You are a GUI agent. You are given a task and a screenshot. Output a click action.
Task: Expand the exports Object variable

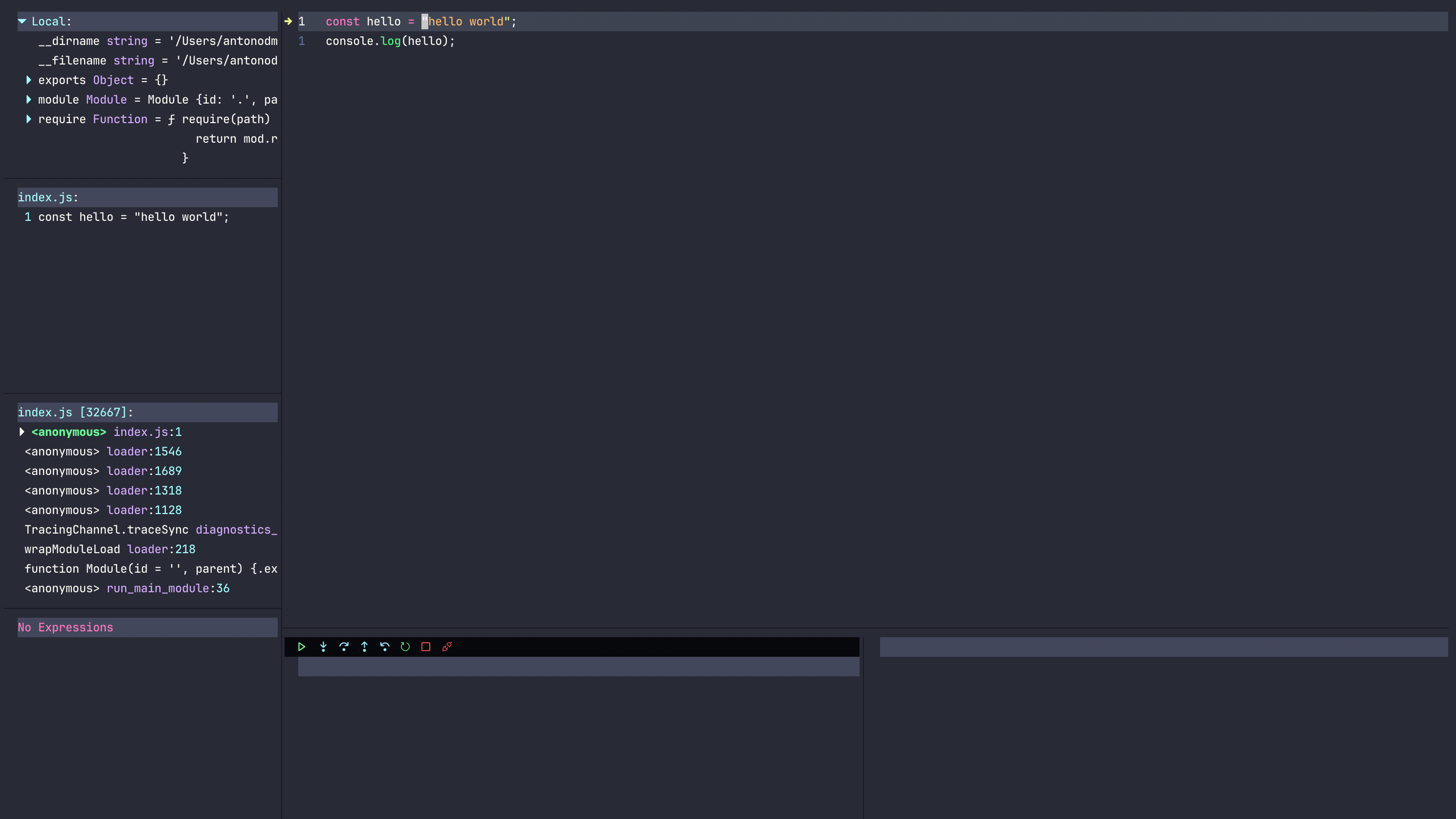click(x=29, y=80)
